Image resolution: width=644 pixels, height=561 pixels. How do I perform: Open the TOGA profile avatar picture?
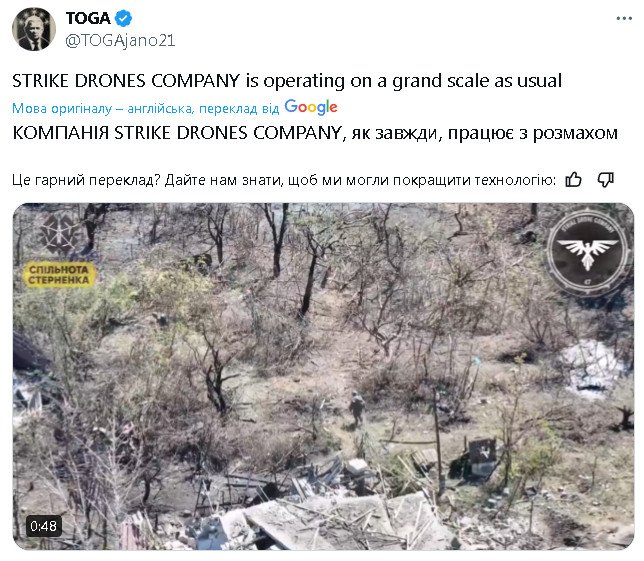[x=34, y=29]
